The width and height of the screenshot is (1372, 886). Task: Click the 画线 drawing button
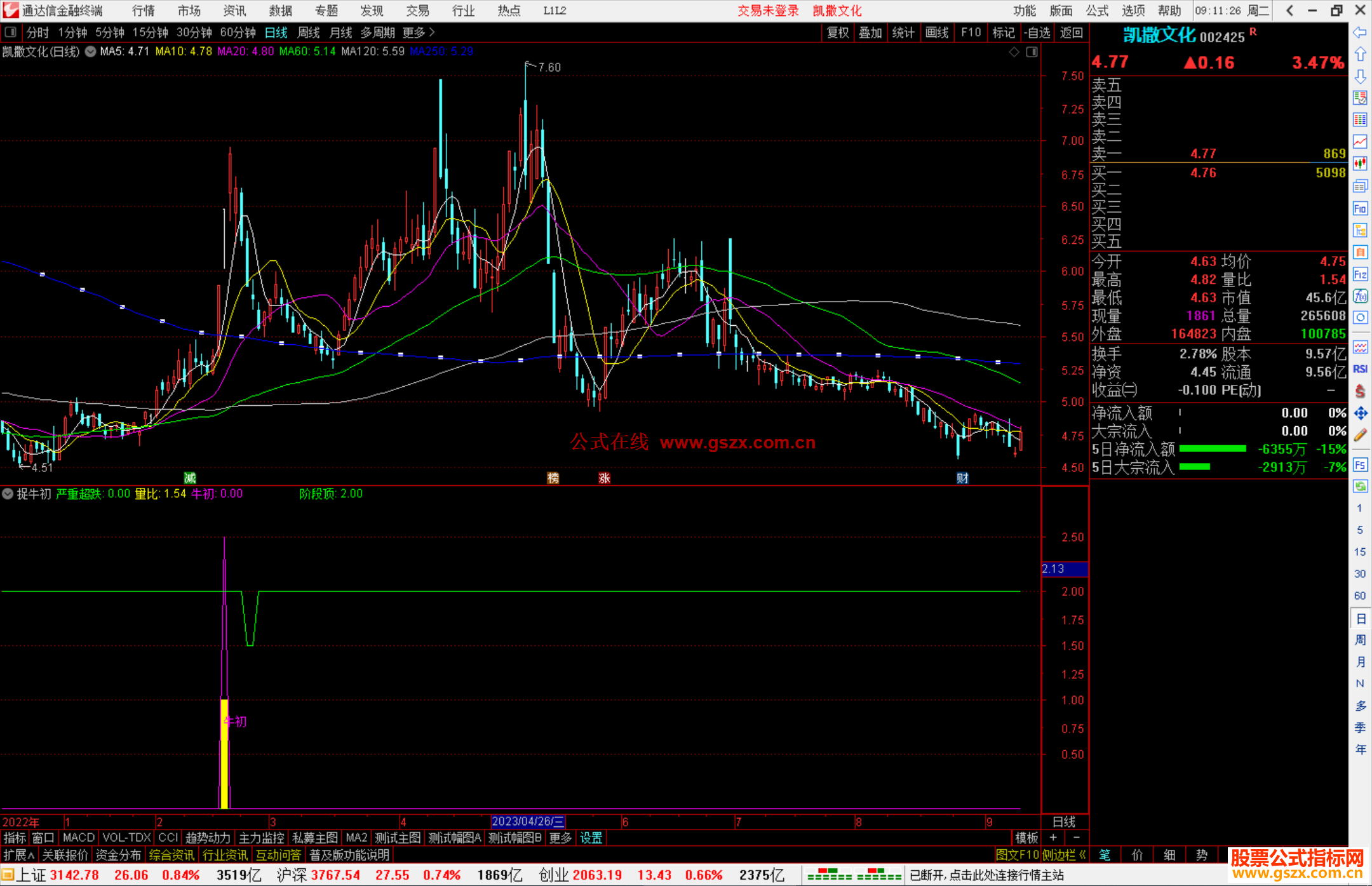[936, 32]
